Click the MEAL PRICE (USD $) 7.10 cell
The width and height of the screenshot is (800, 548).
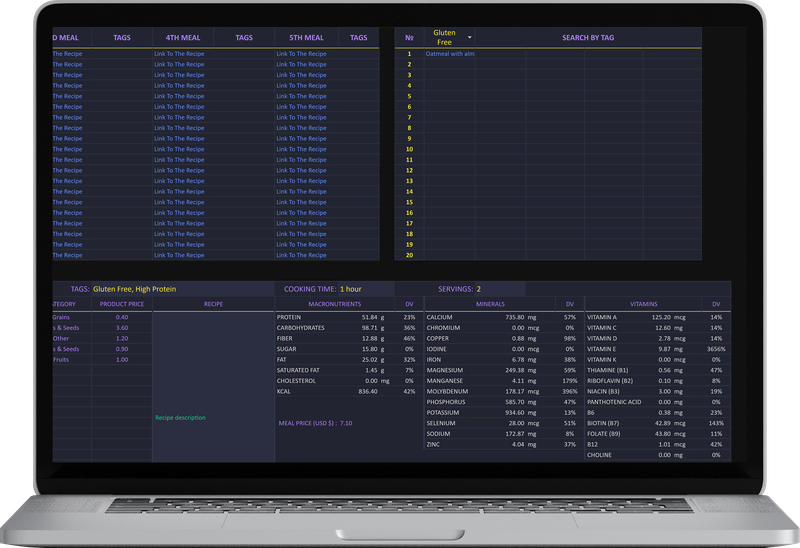[x=315, y=423]
